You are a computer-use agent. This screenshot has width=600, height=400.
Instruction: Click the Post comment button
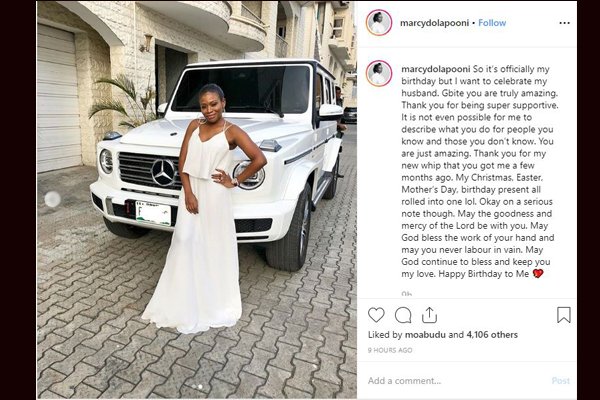point(561,380)
